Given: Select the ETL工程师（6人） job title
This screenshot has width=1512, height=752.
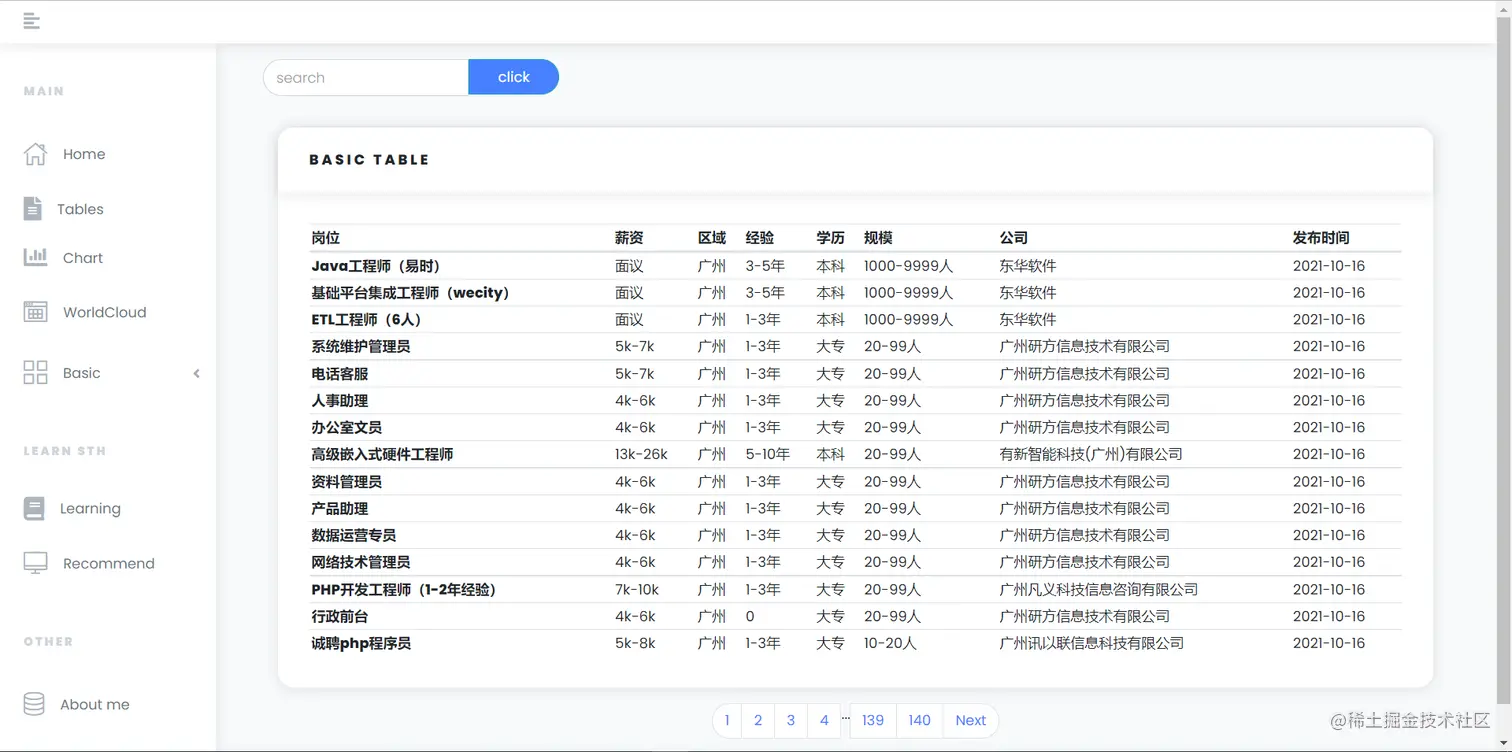Looking at the screenshot, I should point(367,320).
